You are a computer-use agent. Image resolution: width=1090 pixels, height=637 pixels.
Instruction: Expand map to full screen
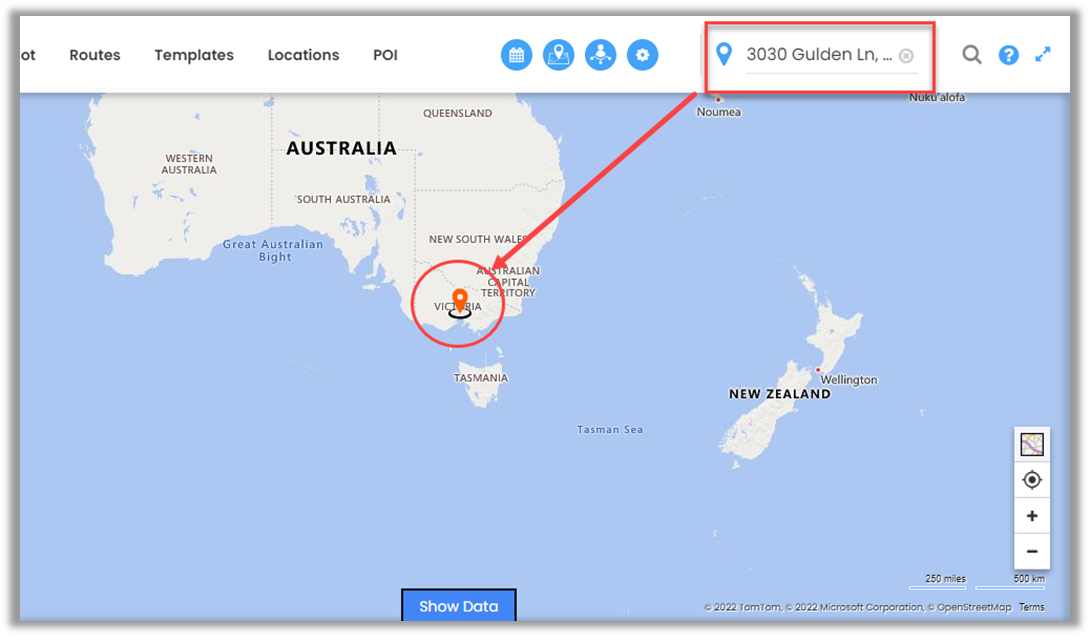click(x=1043, y=54)
